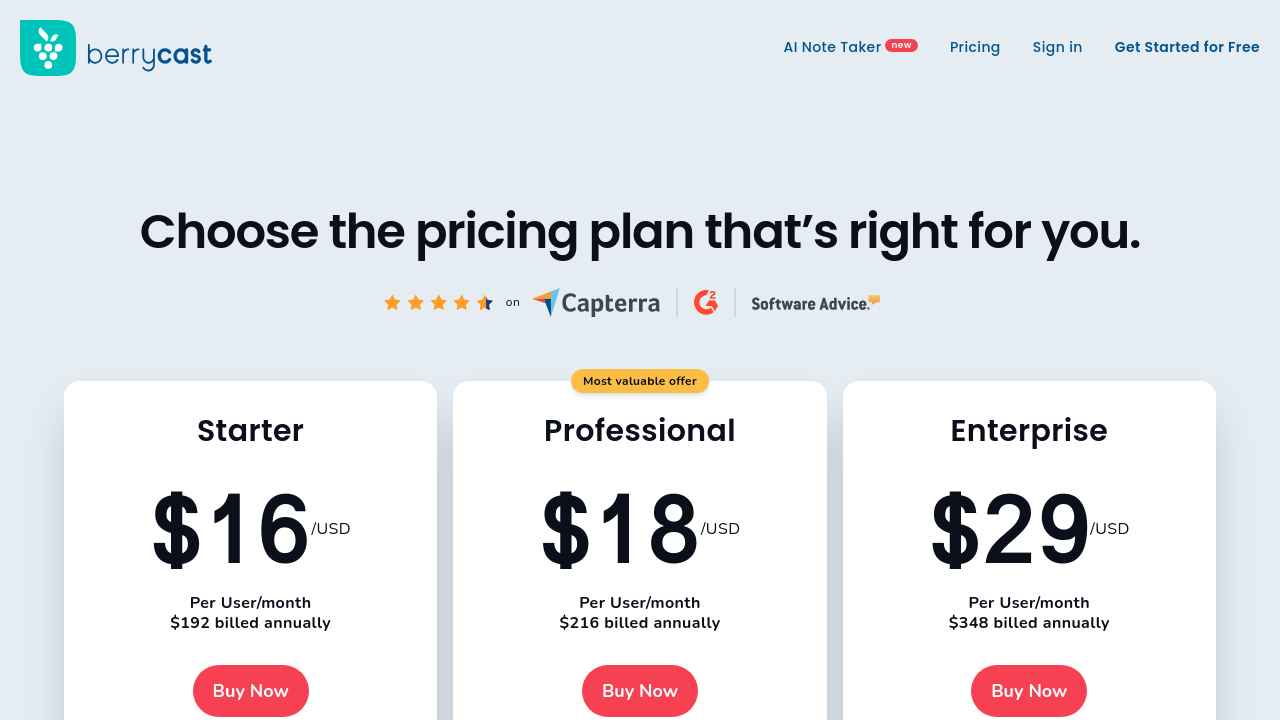Click the "Choose the pricing plan" headline
Image resolution: width=1280 pixels, height=720 pixels.
(x=640, y=231)
